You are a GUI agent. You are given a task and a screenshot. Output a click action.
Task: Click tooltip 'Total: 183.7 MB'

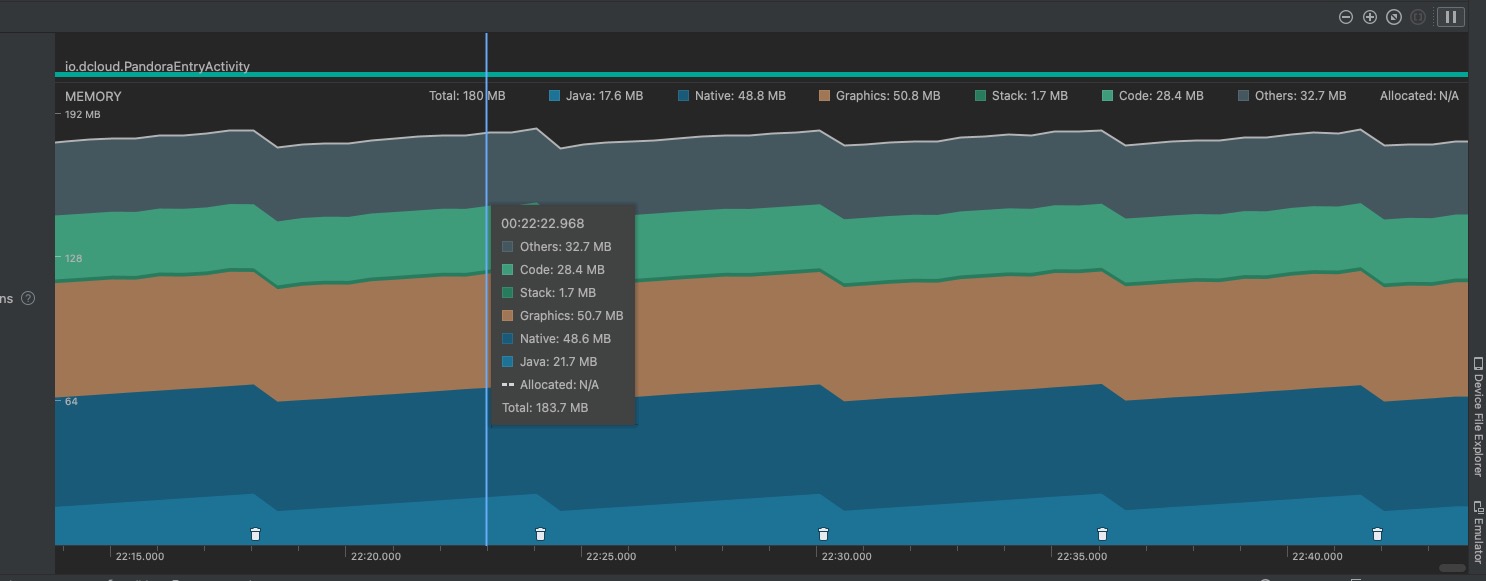[545, 408]
